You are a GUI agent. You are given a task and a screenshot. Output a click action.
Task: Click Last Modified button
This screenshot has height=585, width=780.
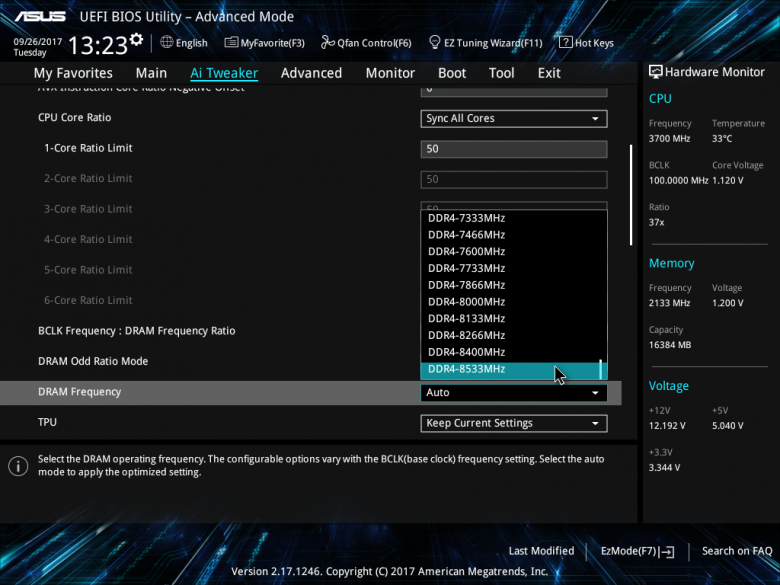coord(541,551)
